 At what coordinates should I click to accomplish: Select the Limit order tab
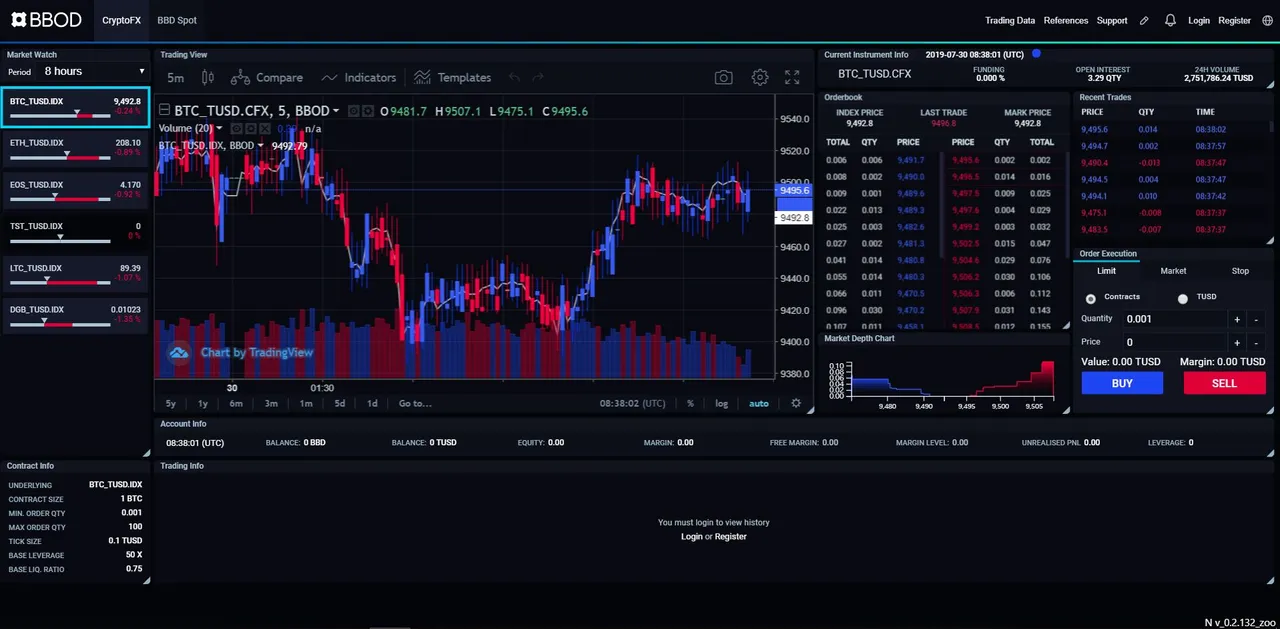point(1106,271)
